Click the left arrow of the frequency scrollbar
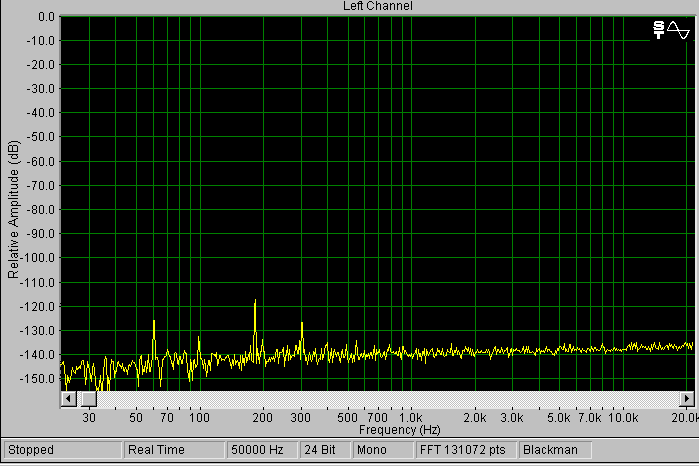This screenshot has width=699, height=466. (69, 398)
